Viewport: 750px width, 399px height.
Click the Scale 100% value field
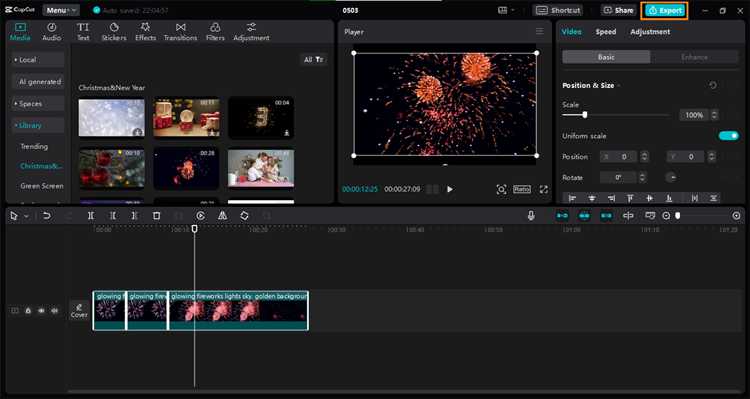[694, 115]
